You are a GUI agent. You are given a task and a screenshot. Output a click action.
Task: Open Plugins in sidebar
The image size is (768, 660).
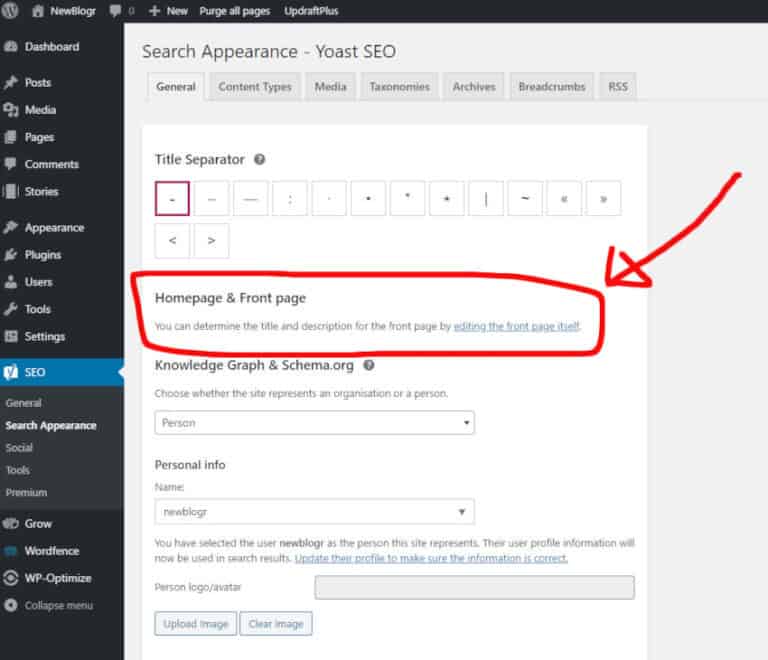[x=43, y=255]
